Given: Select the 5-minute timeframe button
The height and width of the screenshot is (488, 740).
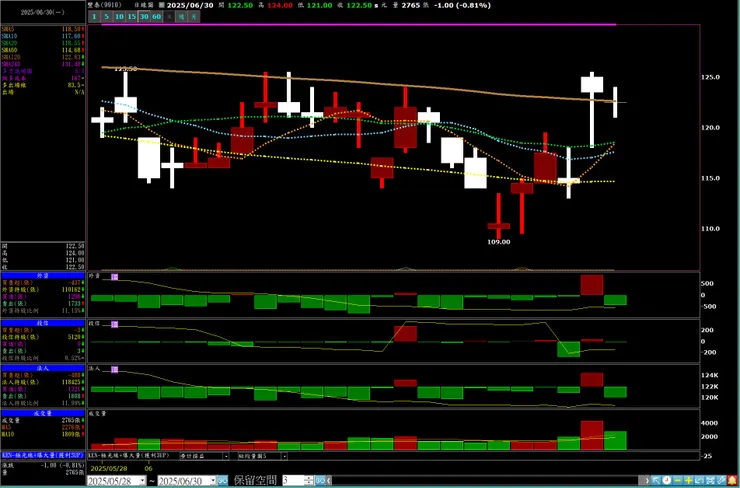Looking at the screenshot, I should [x=107, y=17].
